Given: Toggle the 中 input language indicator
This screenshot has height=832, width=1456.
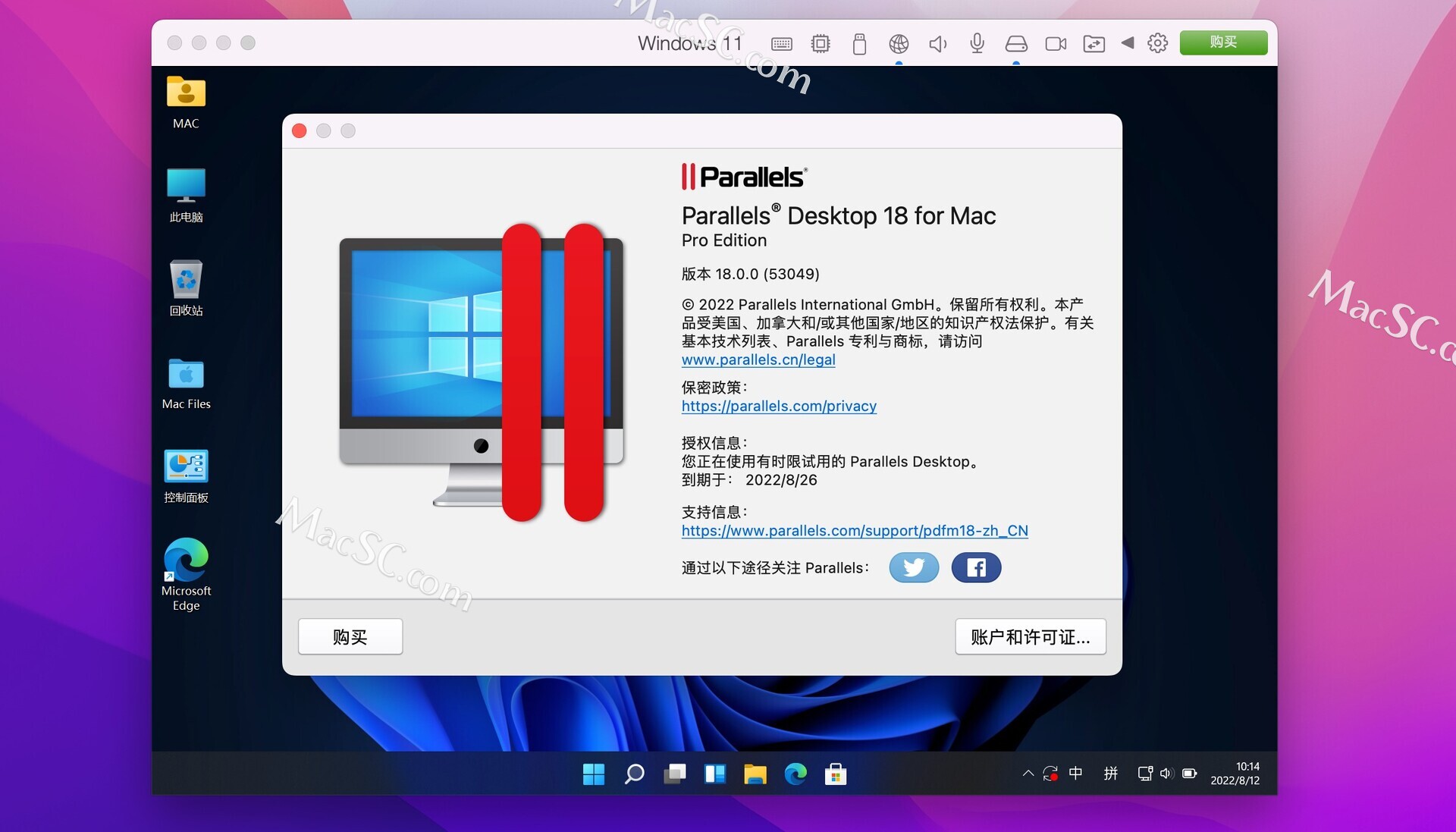Looking at the screenshot, I should (1076, 774).
